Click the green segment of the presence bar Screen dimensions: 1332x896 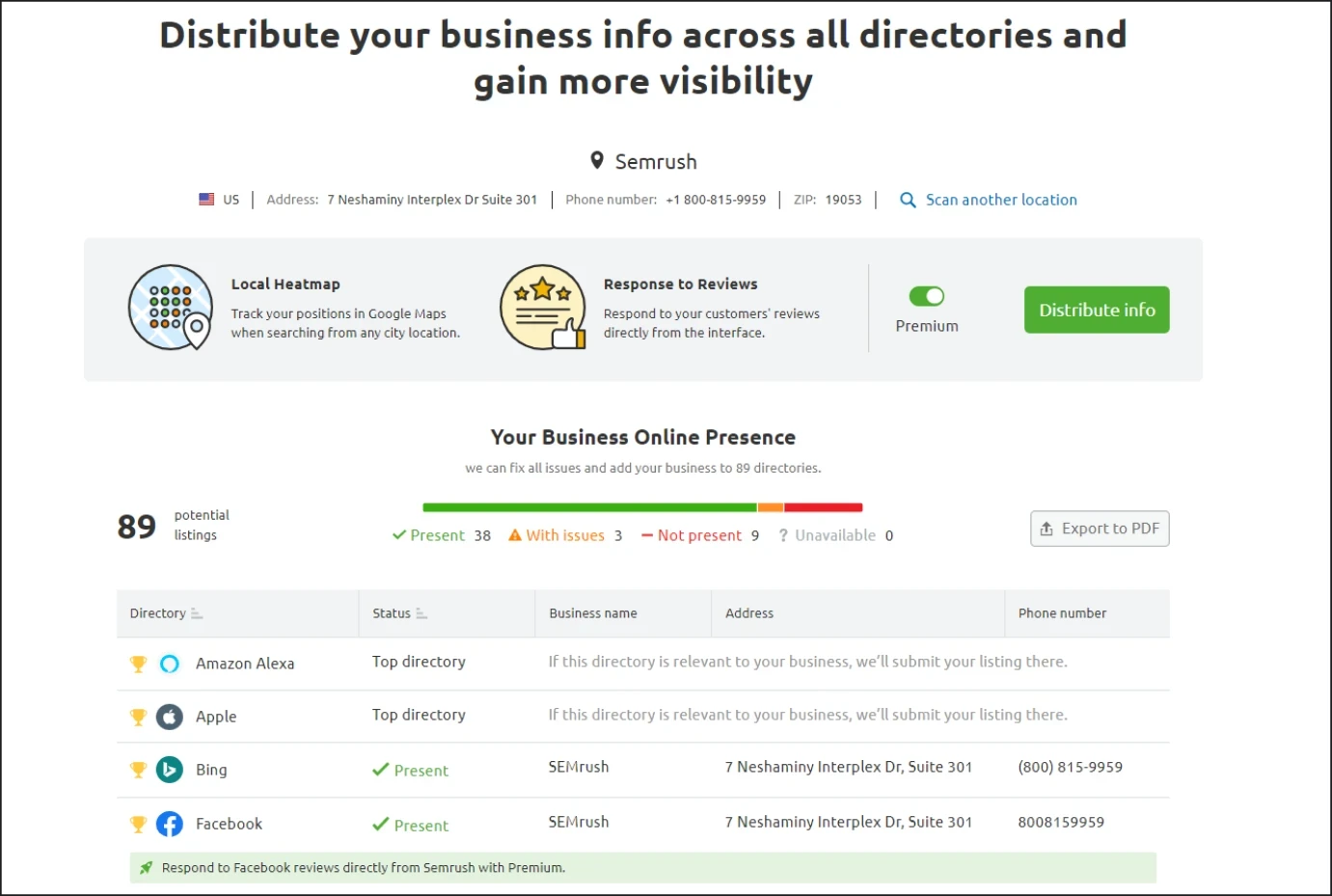click(x=588, y=506)
